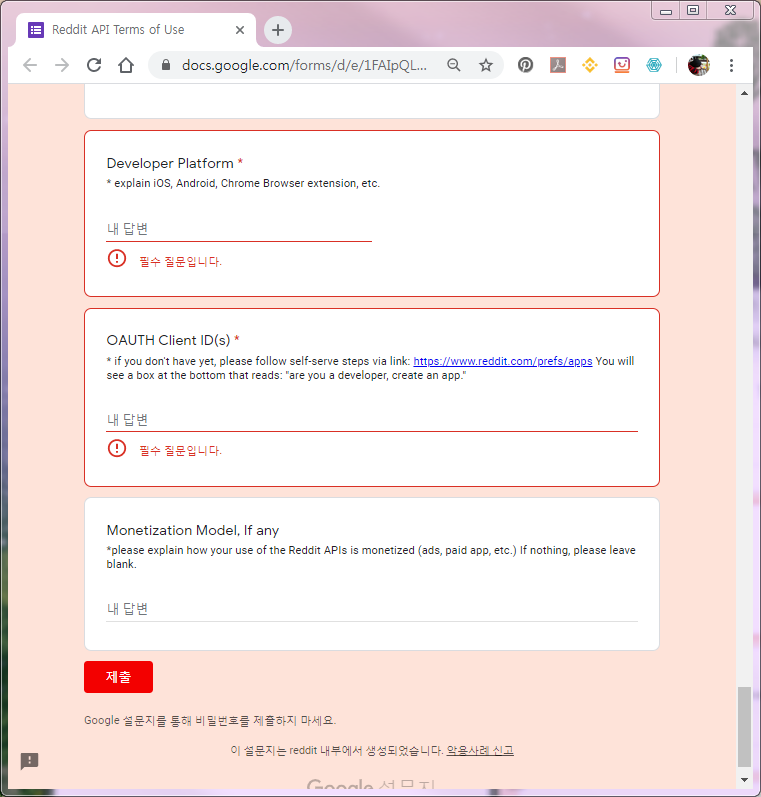This screenshot has width=761, height=797.
Task: Click the Google Forms tab favicon
Action: coord(36,30)
